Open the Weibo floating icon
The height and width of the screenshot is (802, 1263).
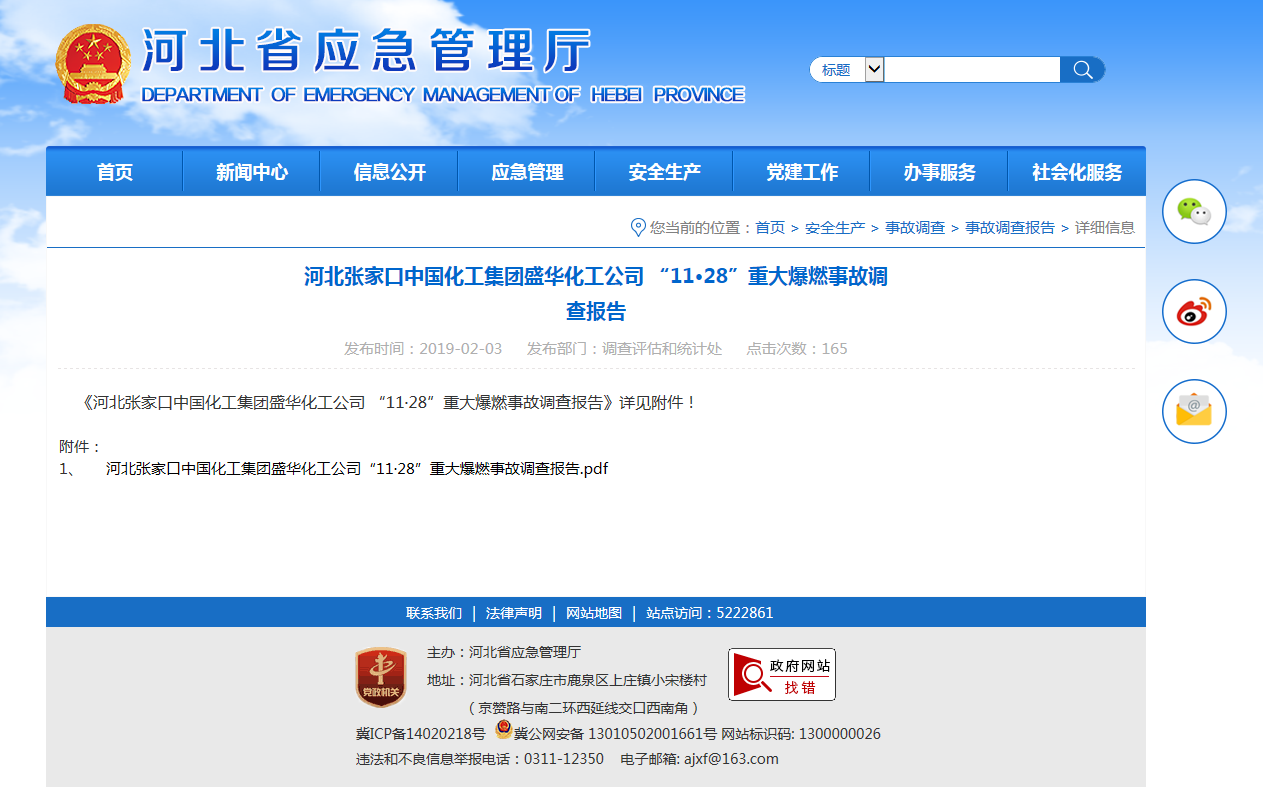point(1194,311)
